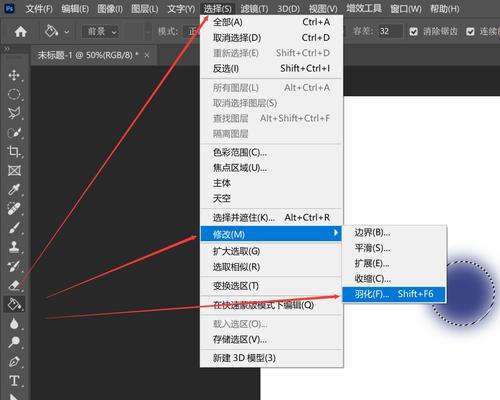The height and width of the screenshot is (400, 500).
Task: Choose 反选(I) to invert selection
Action: 272,68
